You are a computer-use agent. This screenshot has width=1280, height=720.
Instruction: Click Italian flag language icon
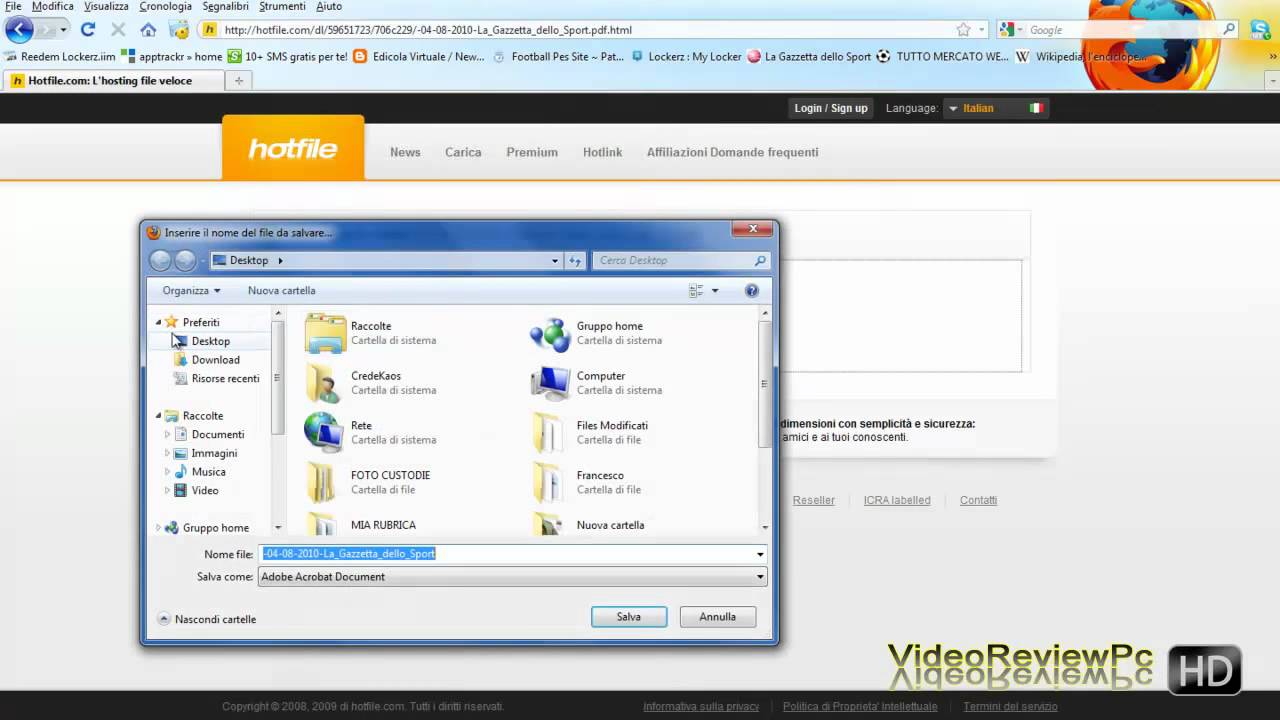tap(1036, 108)
